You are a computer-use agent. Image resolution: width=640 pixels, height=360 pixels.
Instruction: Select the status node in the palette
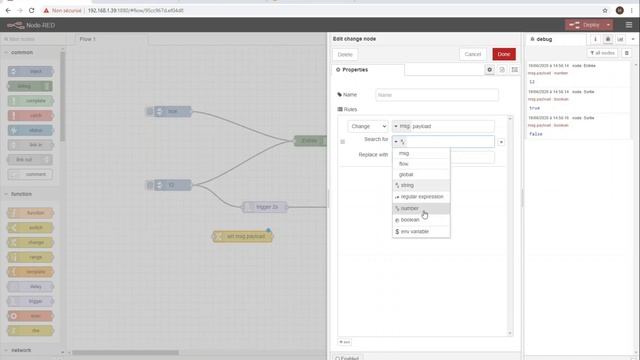pos(31,130)
